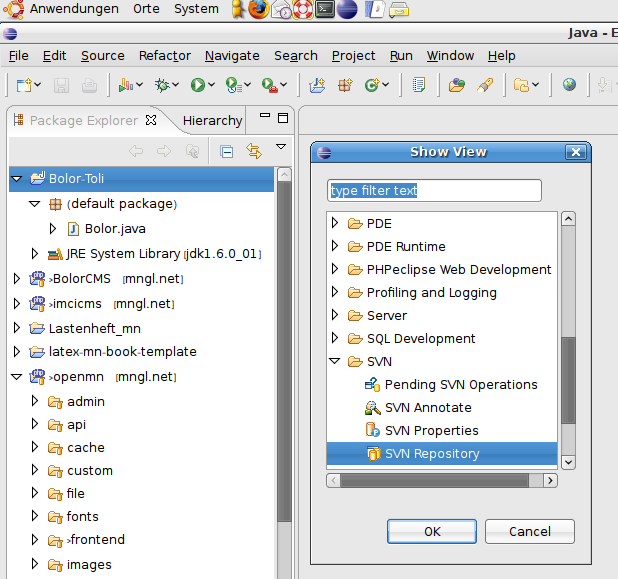Image resolution: width=618 pixels, height=579 pixels.
Task: Minimize the Package Explorer panel
Action: pyautogui.click(x=265, y=115)
